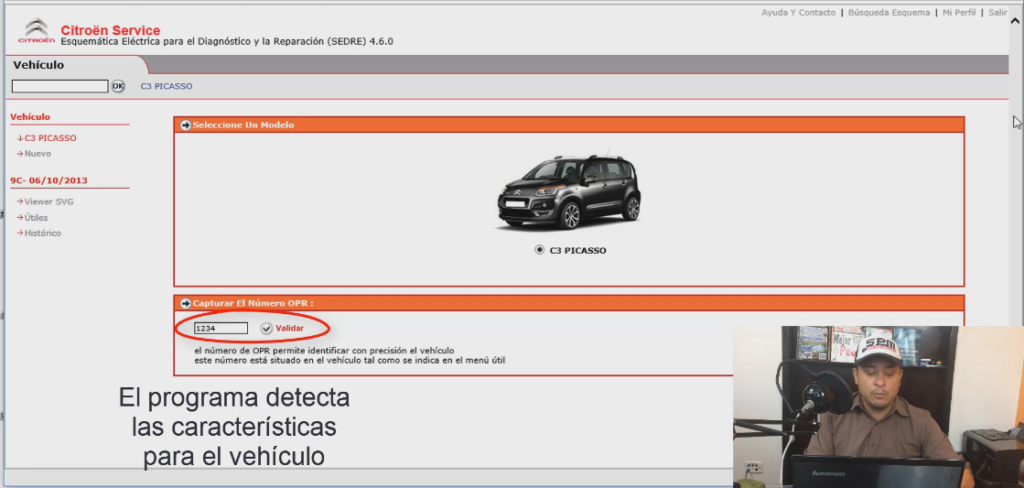
Task: Open Ayuda Y Contacto link
Action: (798, 12)
